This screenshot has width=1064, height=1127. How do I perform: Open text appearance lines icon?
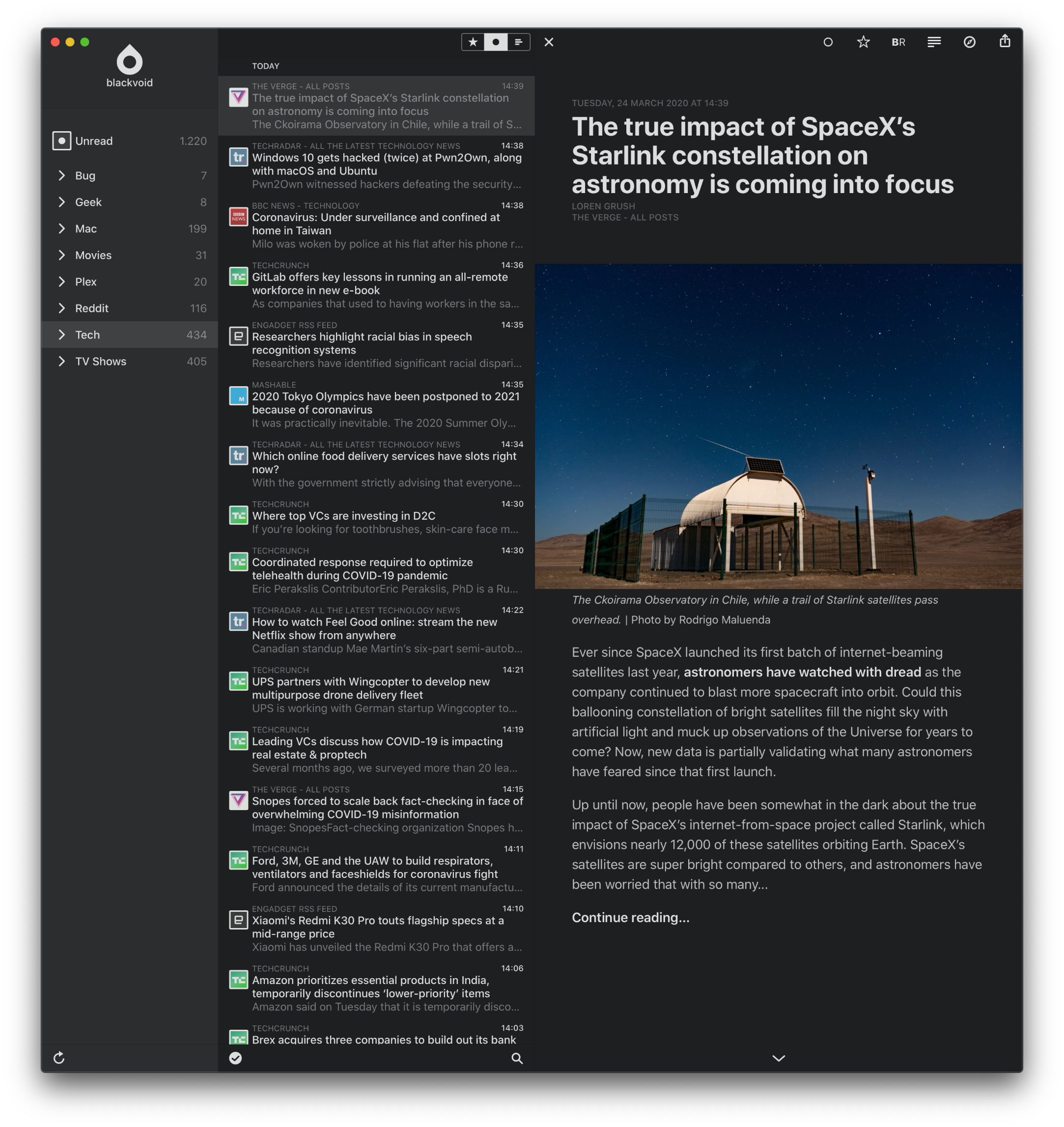click(933, 42)
